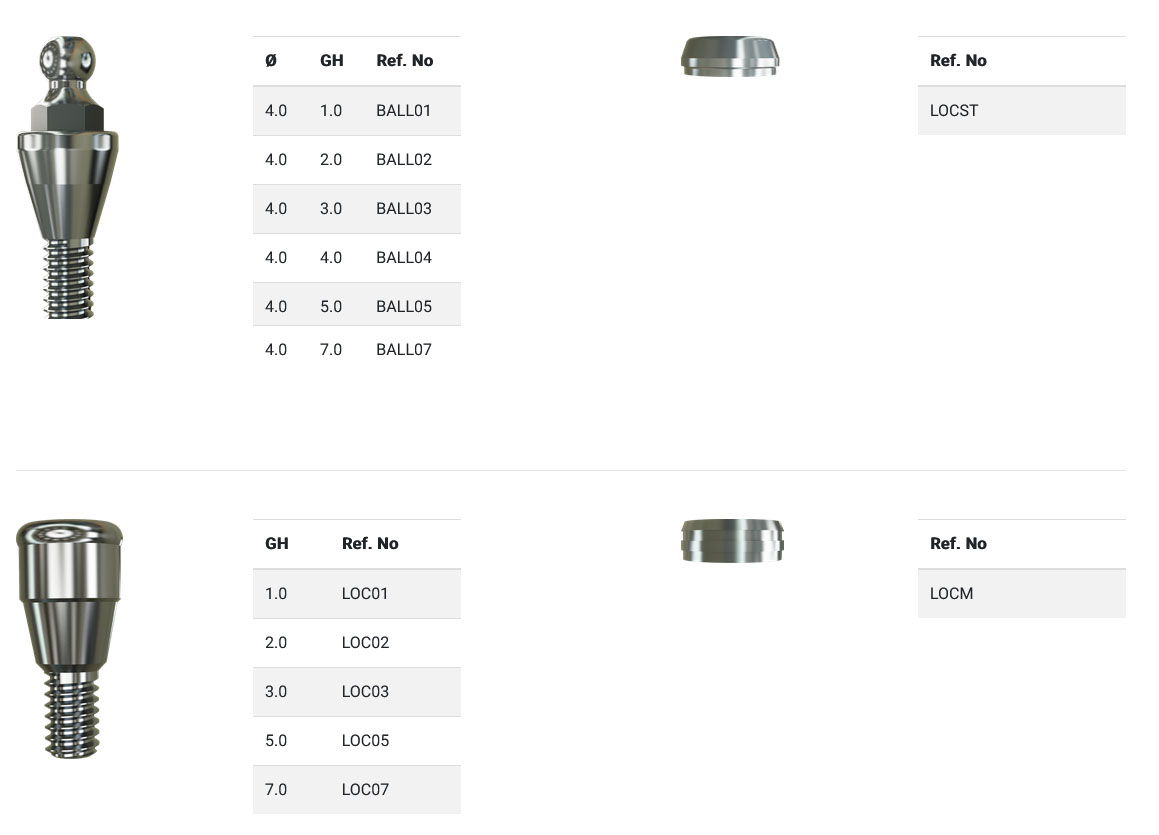This screenshot has height=835, width=1159.
Task: Select the BALL04 reference entry
Action: [404, 258]
